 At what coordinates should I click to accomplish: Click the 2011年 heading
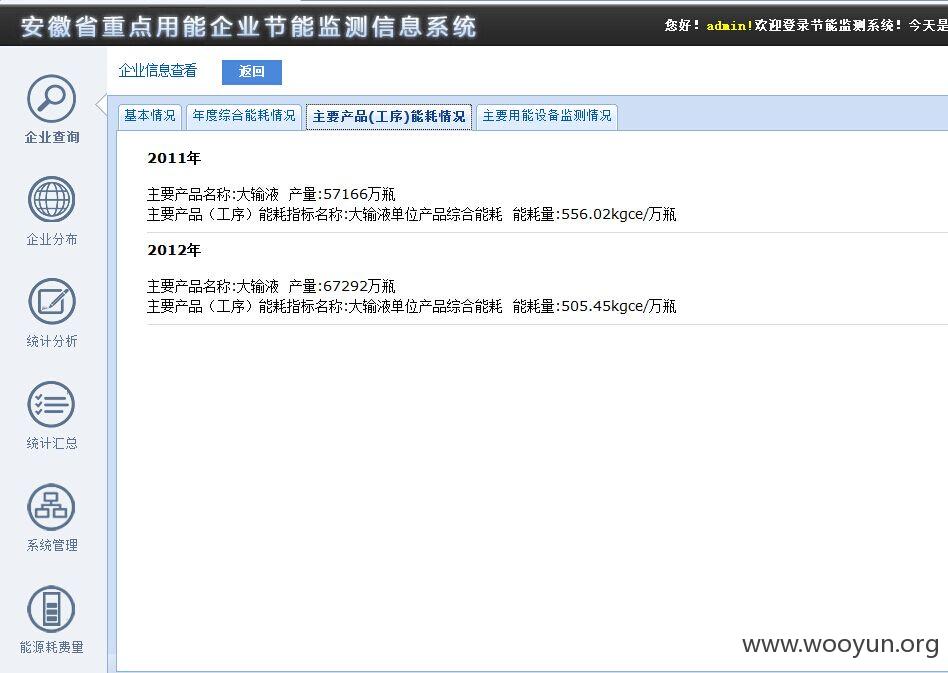(x=174, y=158)
